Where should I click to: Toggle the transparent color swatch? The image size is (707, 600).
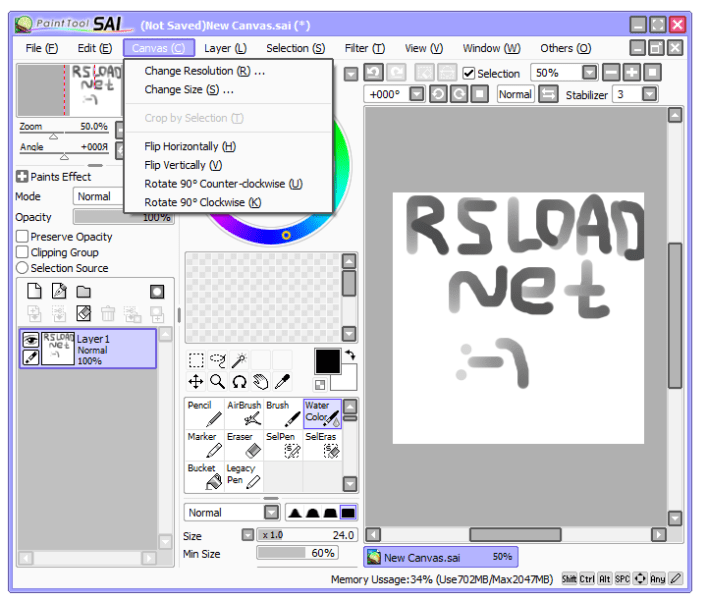tap(320, 385)
